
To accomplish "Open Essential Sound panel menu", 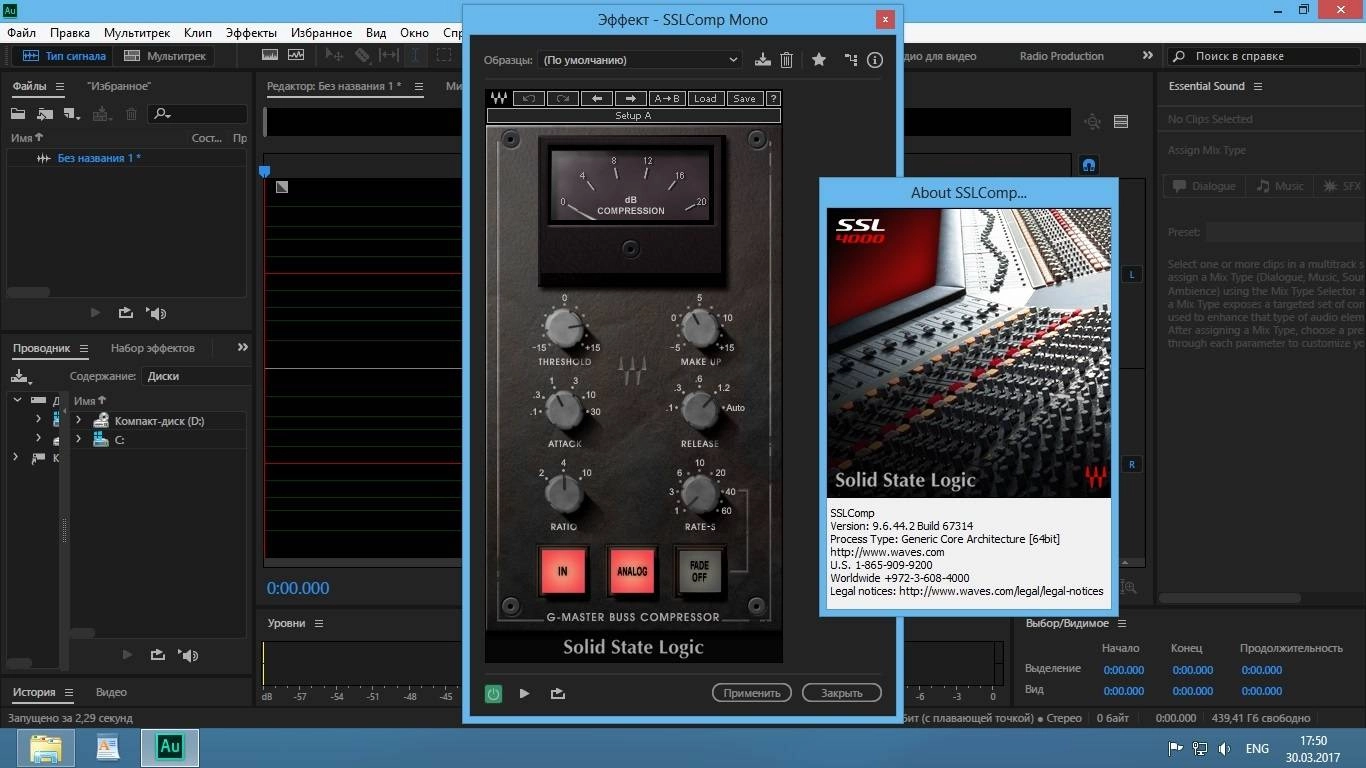I will tap(1258, 86).
